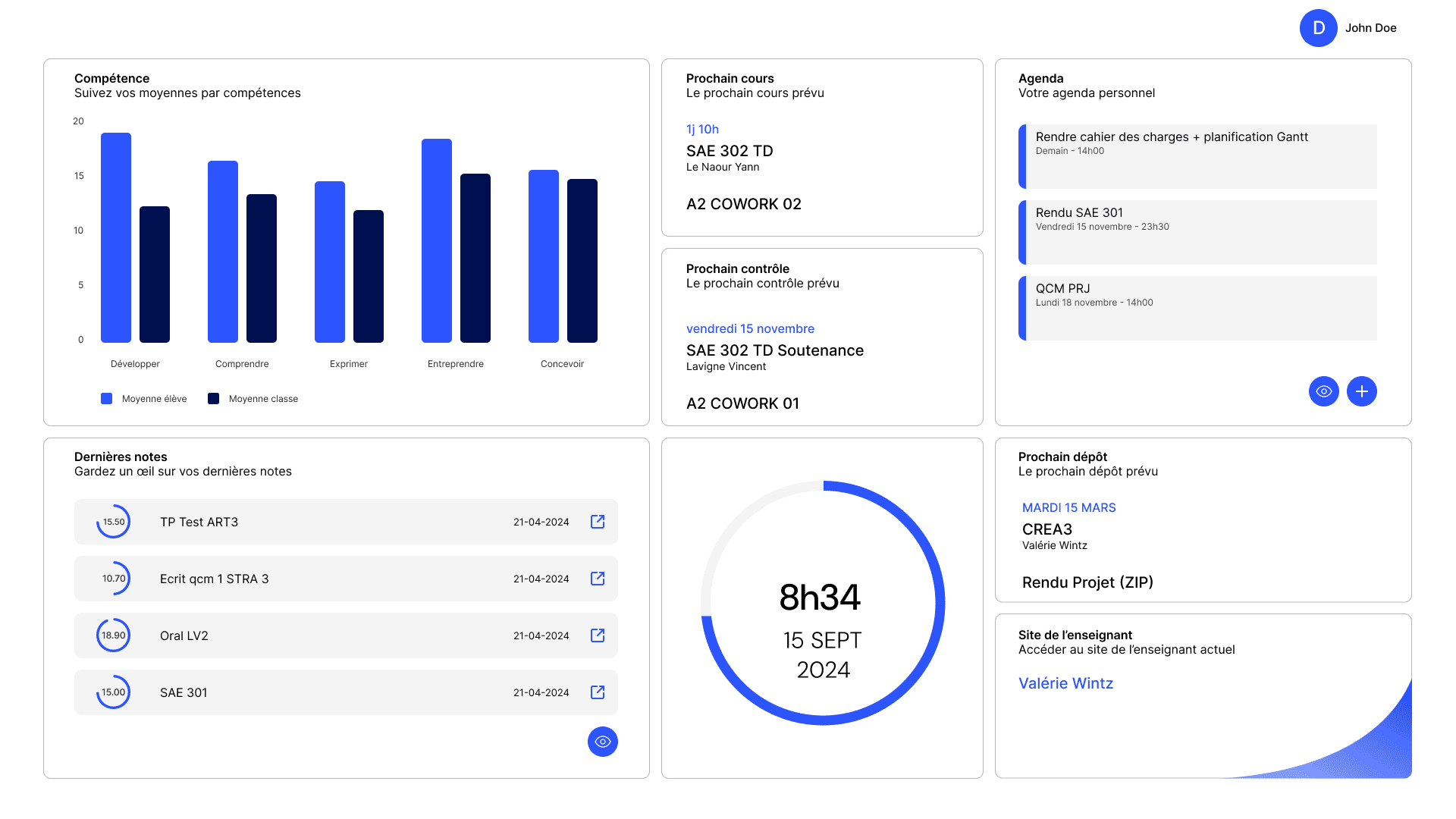1456x819 pixels.
Task: Show all agenda items with eye button
Action: tap(1323, 391)
